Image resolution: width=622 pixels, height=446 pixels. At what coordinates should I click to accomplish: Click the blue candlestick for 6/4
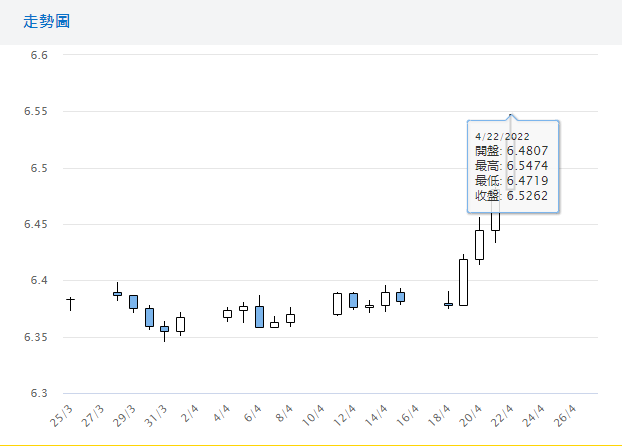[259, 317]
